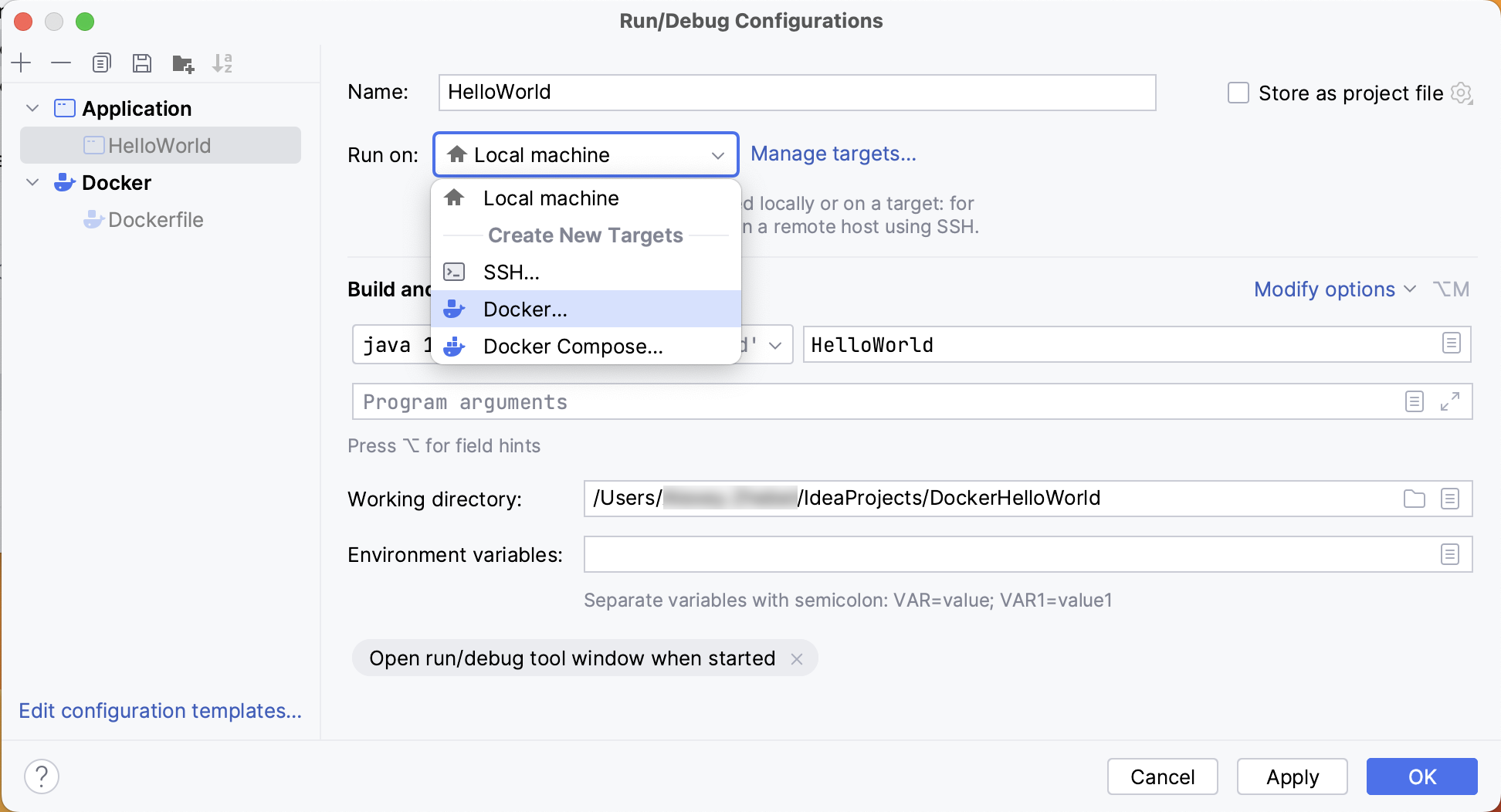Add a new run configuration
1501x812 pixels.
(21, 63)
